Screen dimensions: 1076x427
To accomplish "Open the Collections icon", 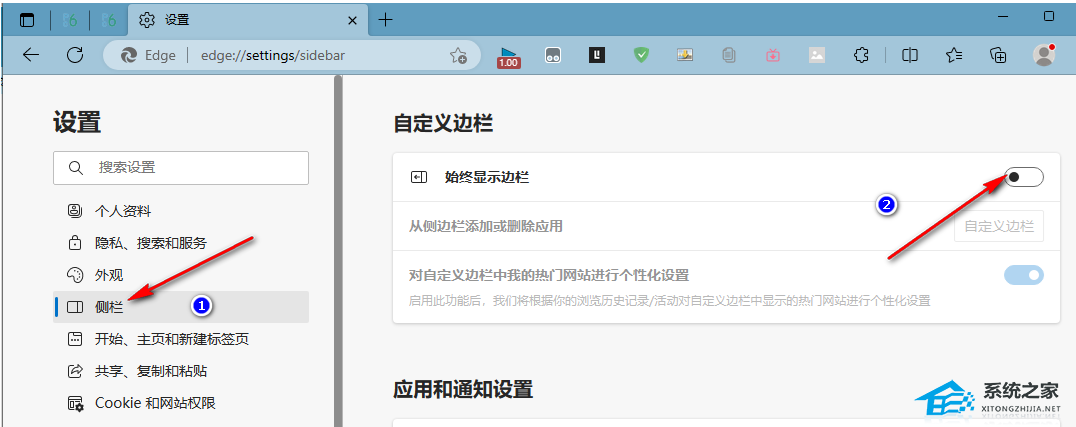I will pyautogui.click(x=998, y=56).
